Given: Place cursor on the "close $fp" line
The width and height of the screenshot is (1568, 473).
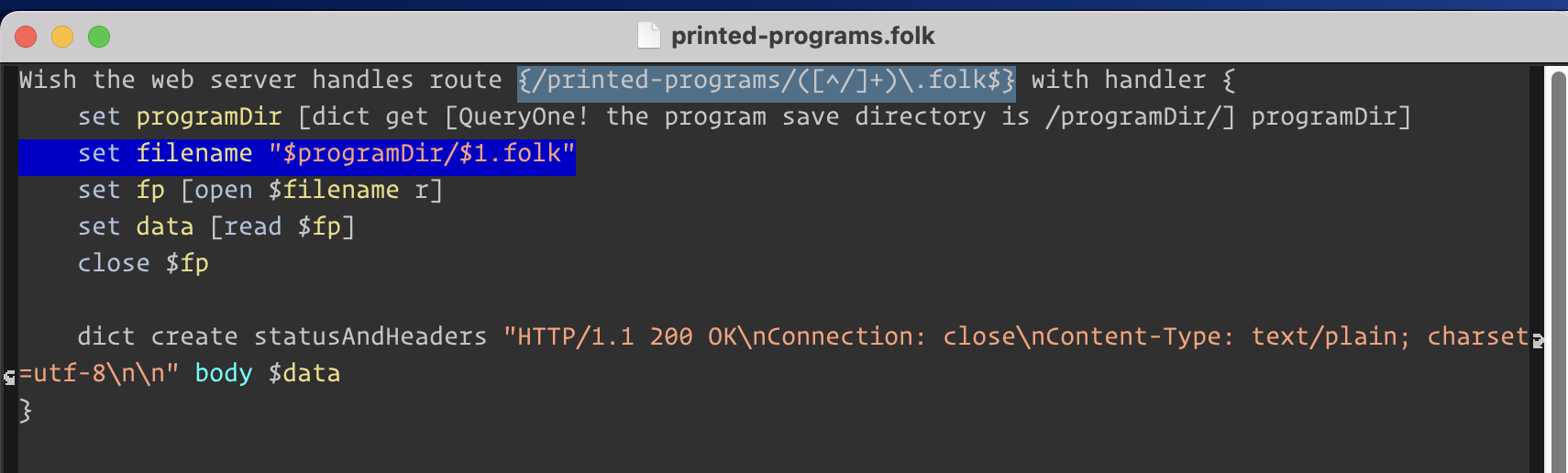Looking at the screenshot, I should coord(143,264).
